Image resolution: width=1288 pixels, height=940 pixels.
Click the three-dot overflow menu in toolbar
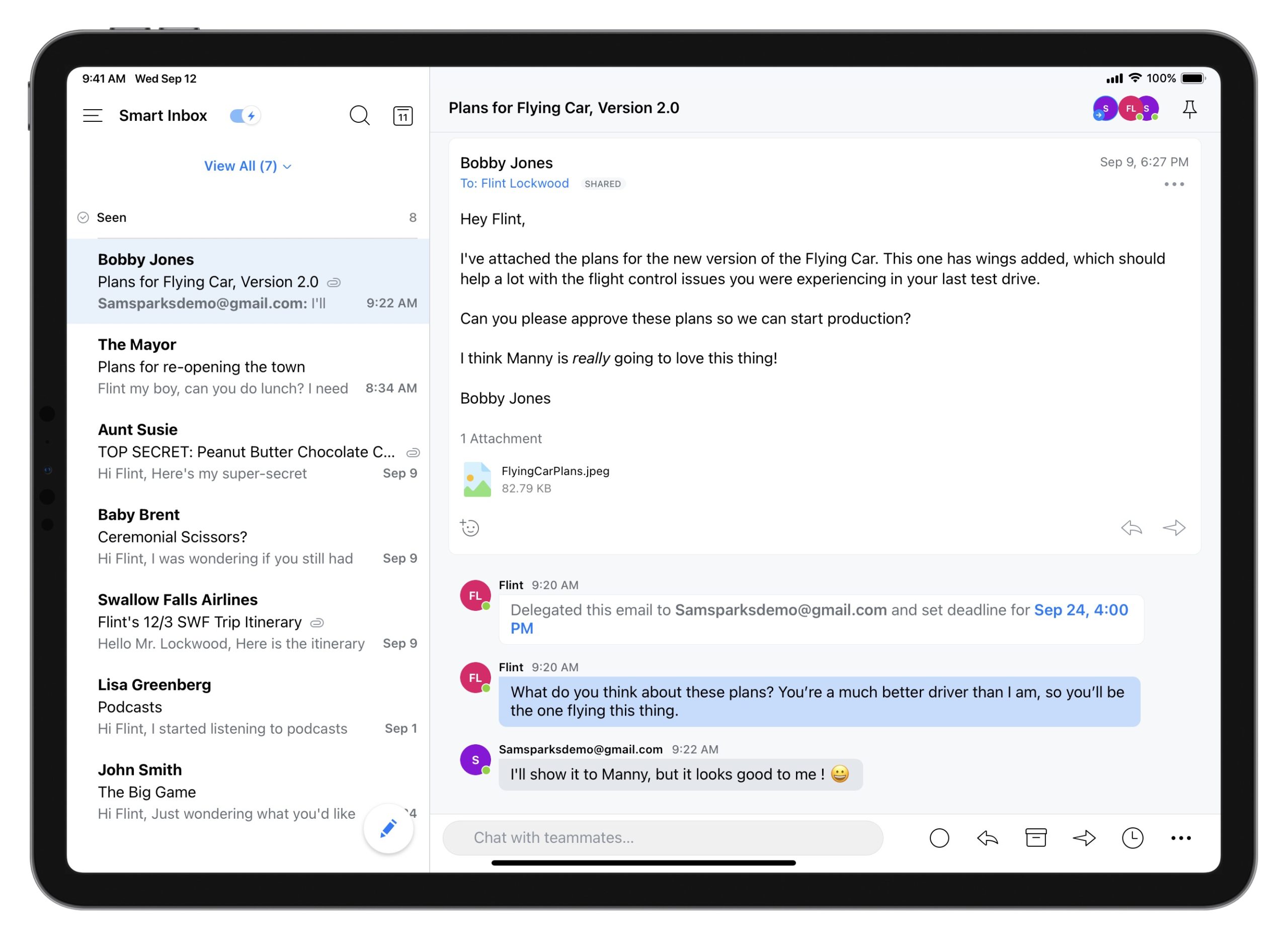point(1180,837)
